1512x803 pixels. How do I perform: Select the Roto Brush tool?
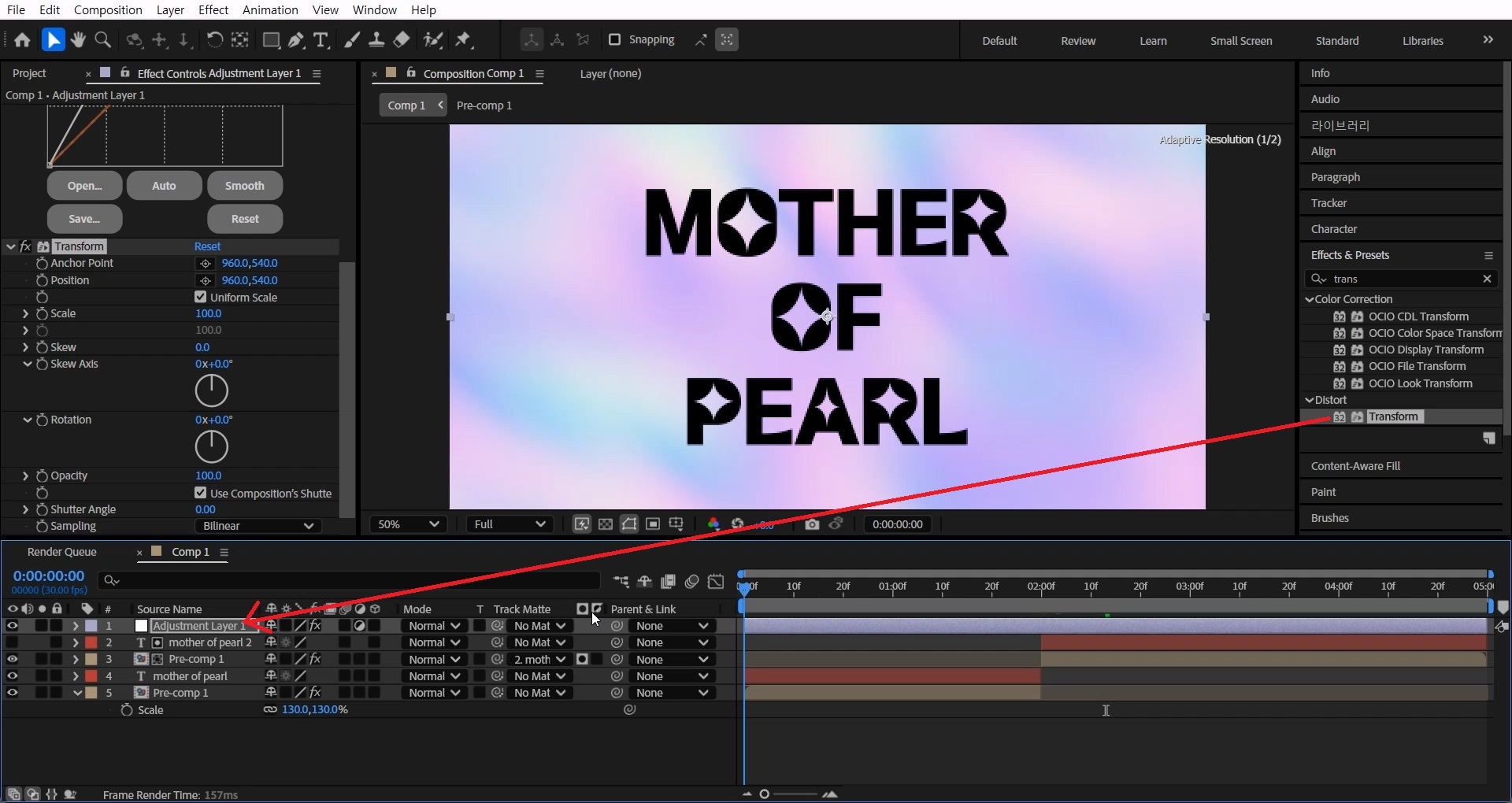point(432,40)
